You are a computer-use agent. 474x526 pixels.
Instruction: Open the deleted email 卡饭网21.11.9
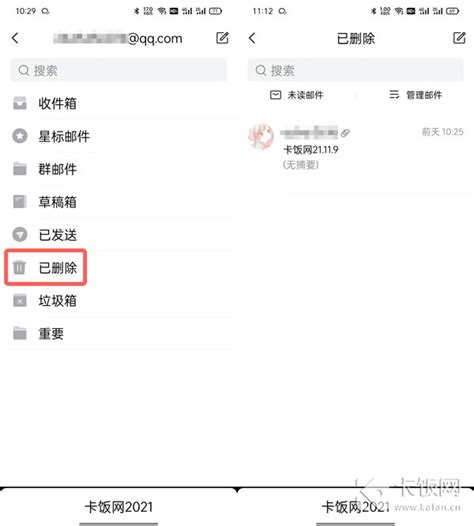pyautogui.click(x=356, y=148)
